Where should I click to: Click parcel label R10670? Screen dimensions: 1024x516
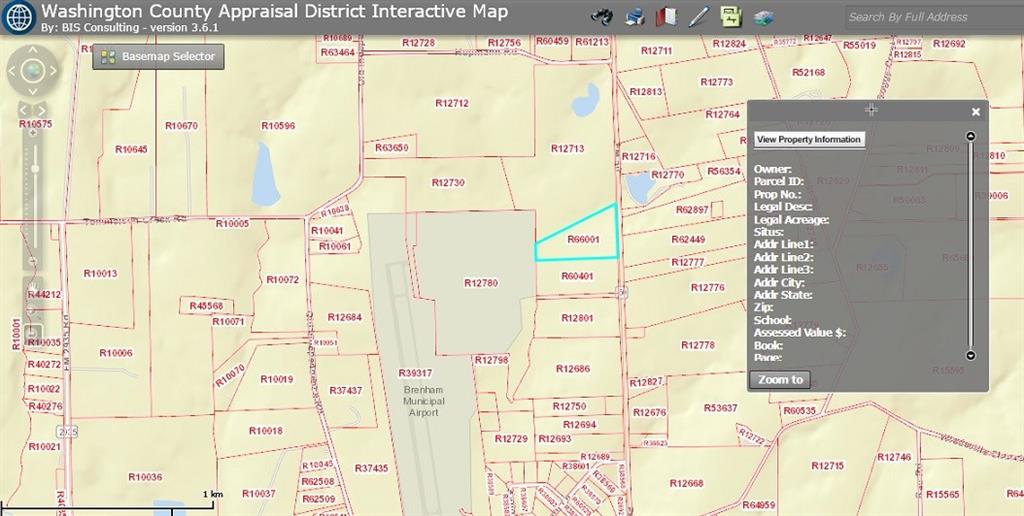(181, 125)
